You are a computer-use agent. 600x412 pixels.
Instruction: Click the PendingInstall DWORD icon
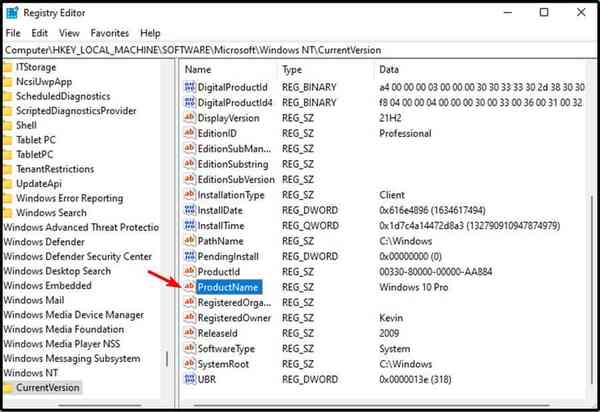tap(190, 256)
